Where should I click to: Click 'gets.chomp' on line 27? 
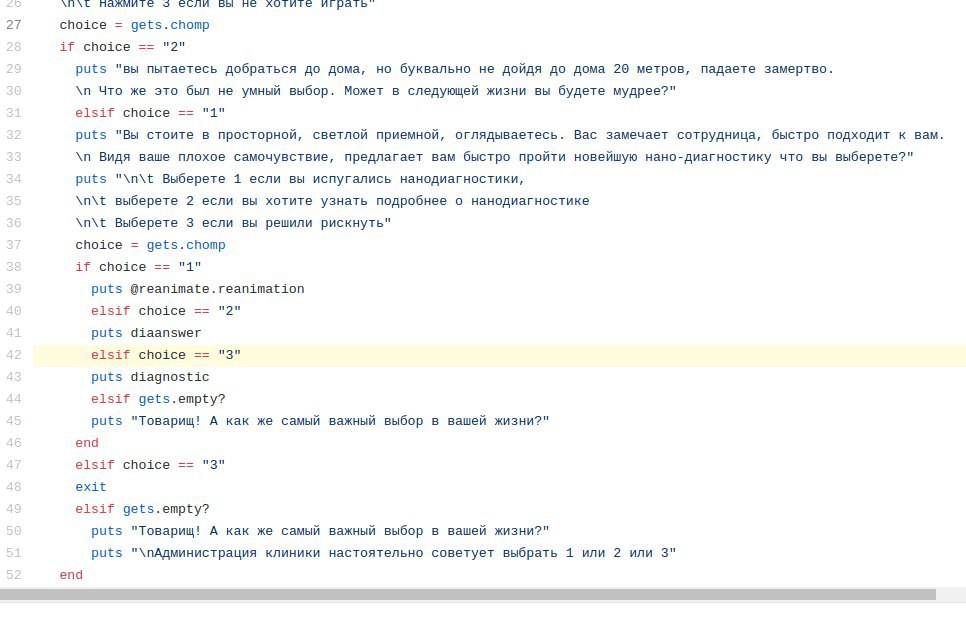tap(170, 25)
